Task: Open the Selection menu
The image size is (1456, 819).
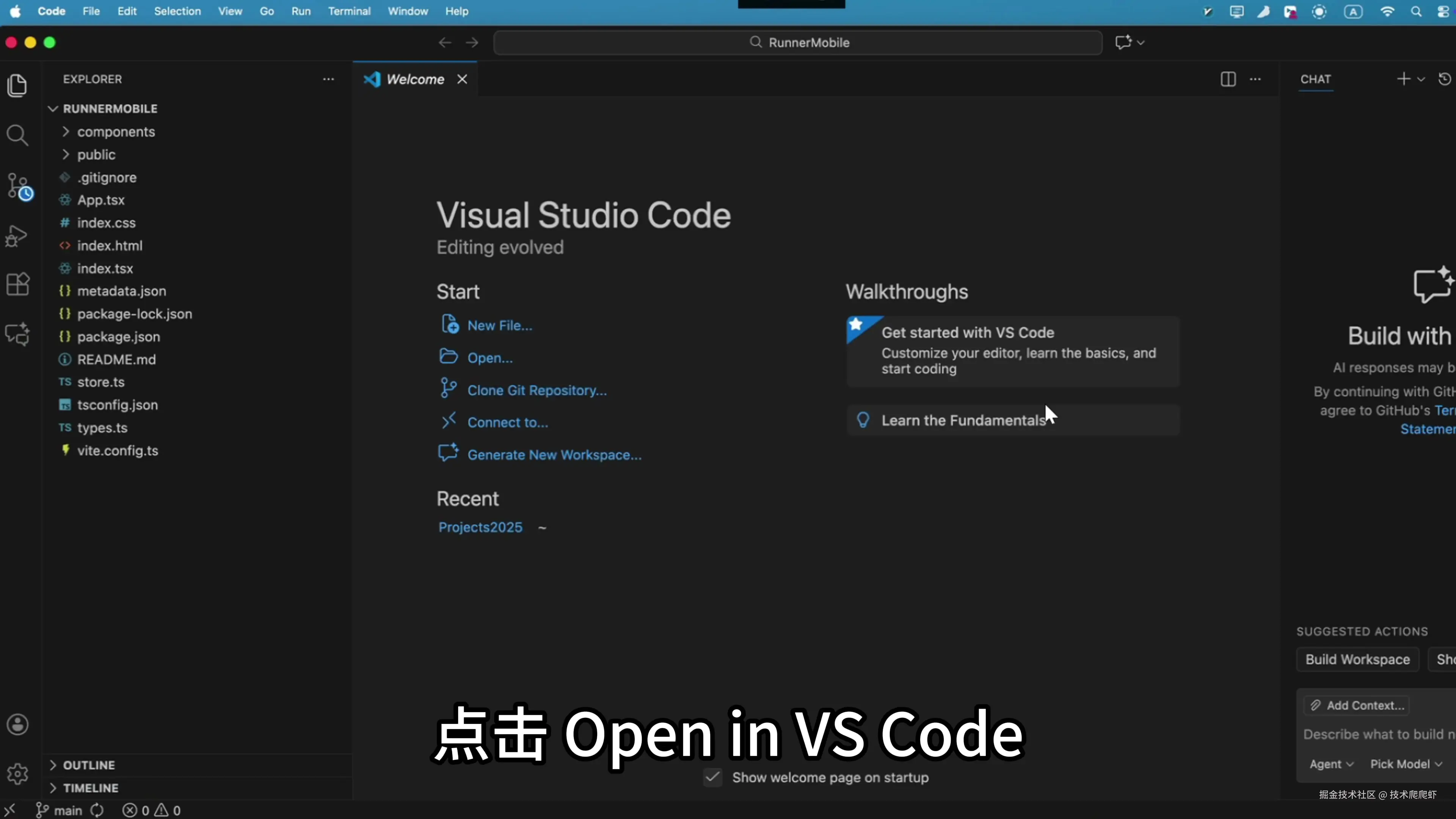Action: click(177, 11)
